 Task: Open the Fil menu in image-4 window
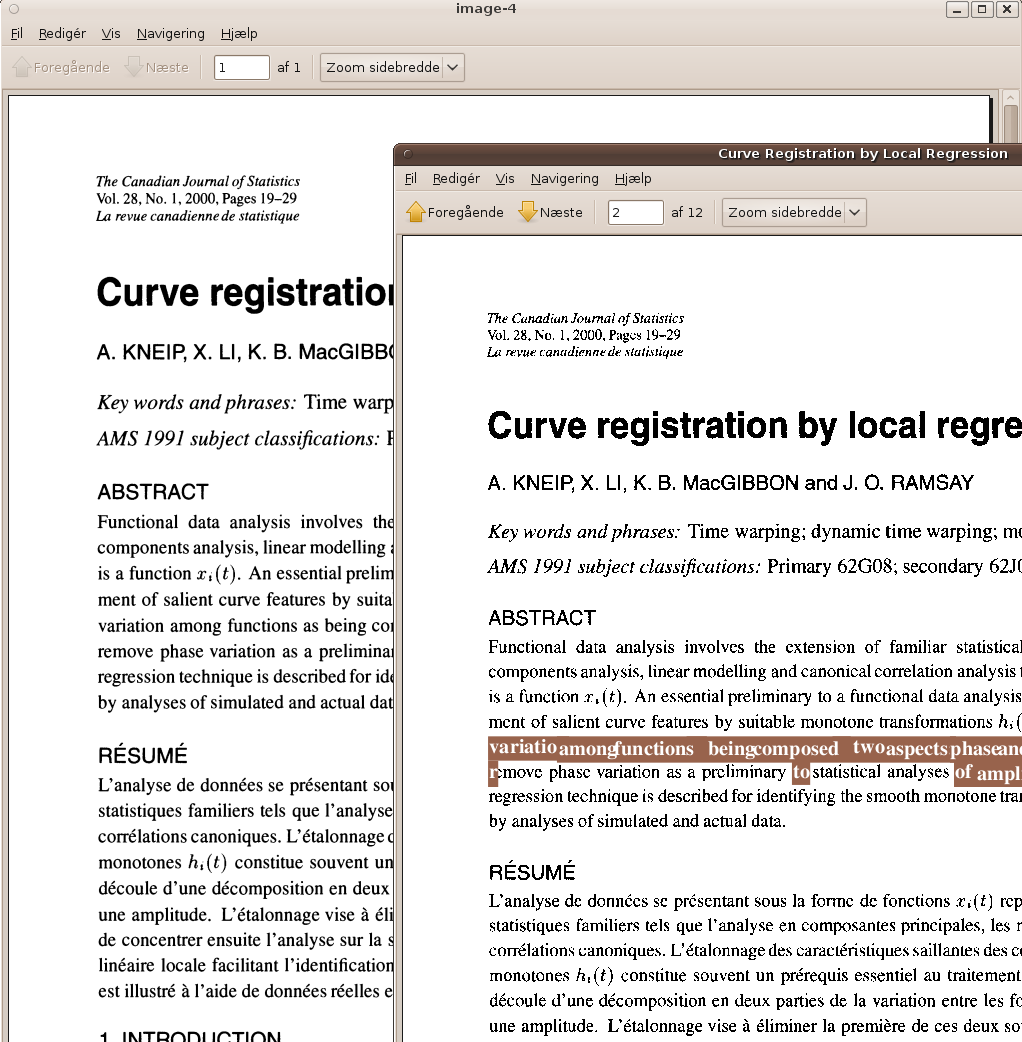click(17, 33)
